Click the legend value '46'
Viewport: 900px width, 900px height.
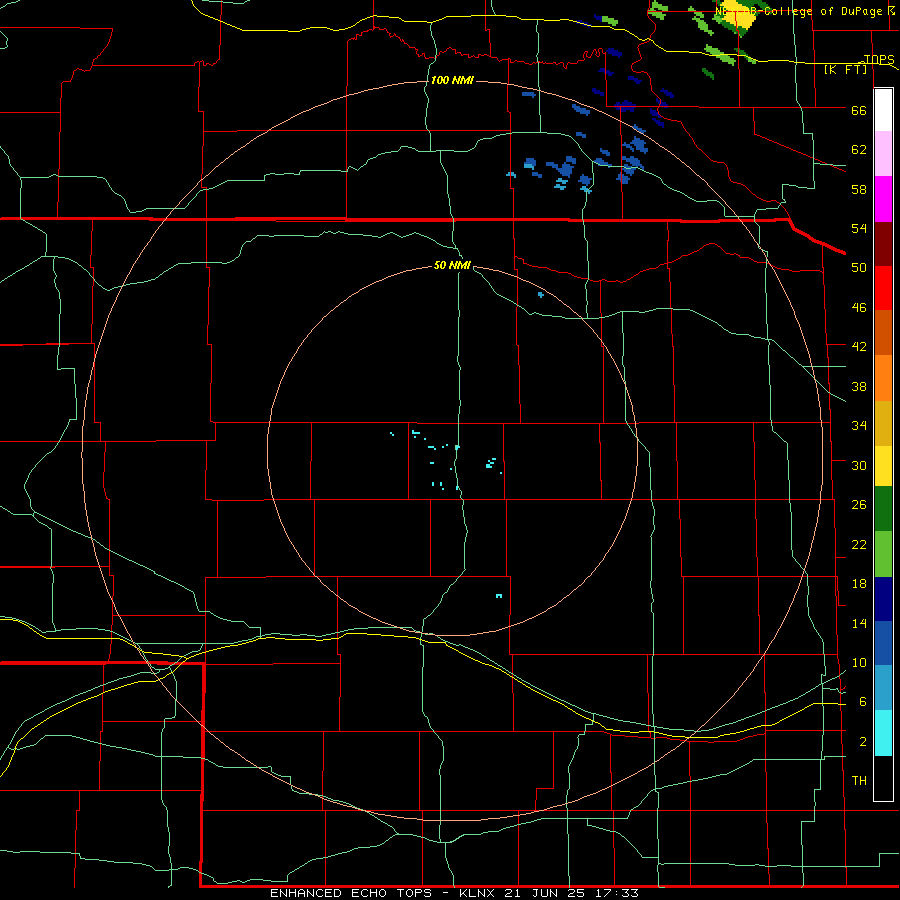coord(859,307)
